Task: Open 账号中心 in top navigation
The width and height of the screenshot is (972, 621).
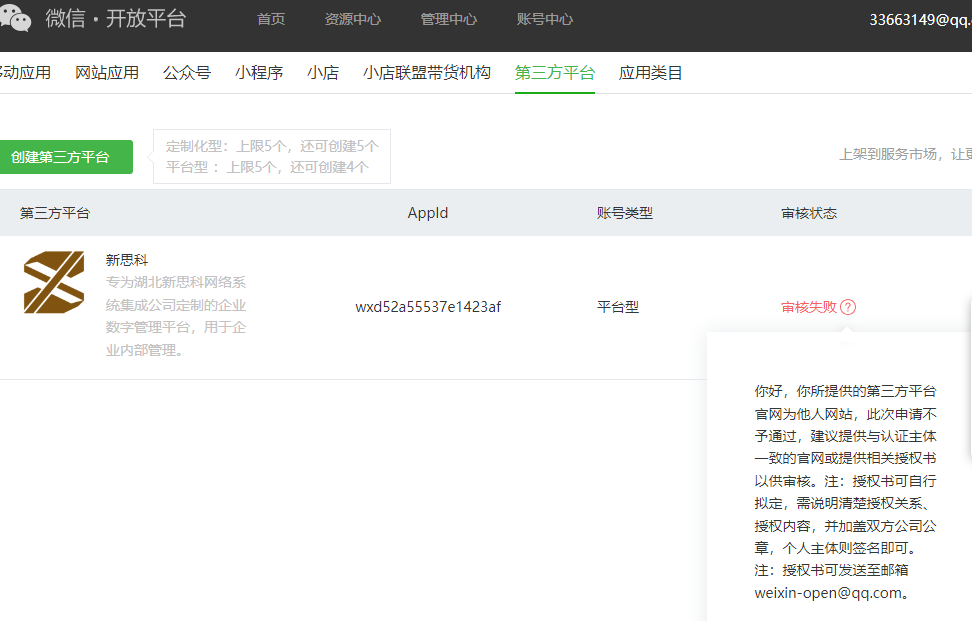Action: [x=545, y=19]
